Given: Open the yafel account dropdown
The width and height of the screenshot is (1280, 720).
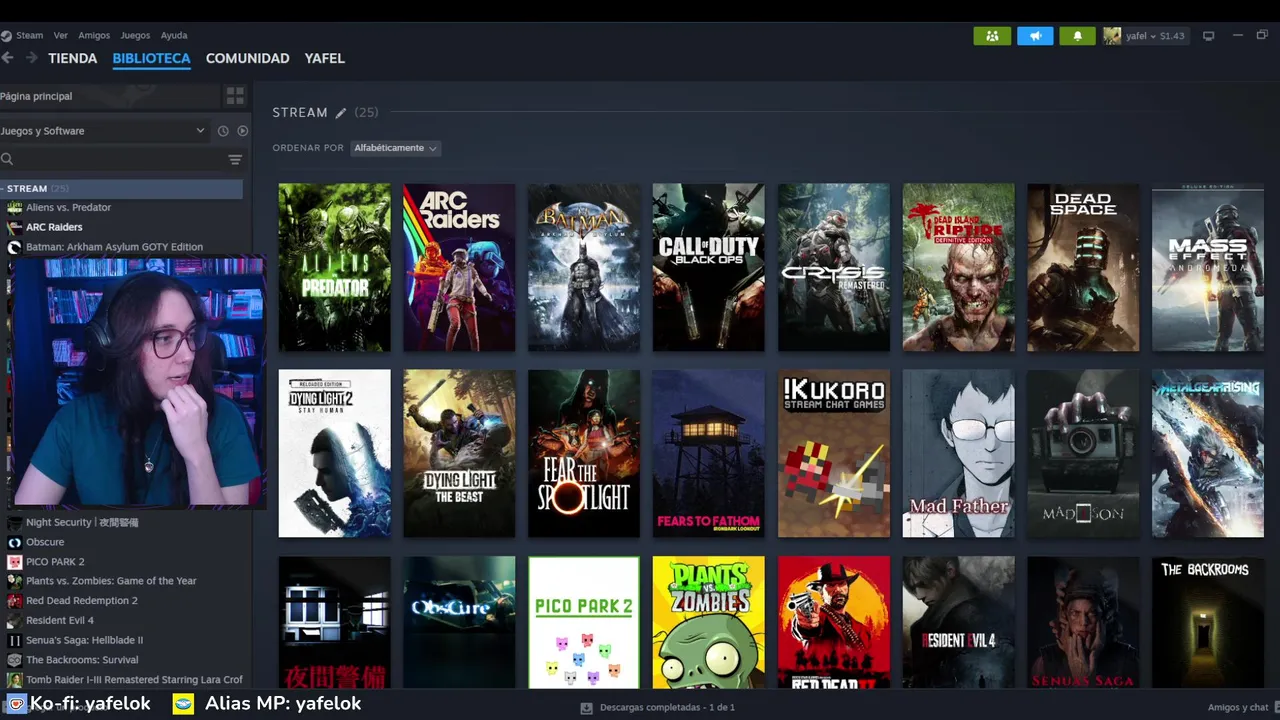Looking at the screenshot, I should coord(1155,36).
